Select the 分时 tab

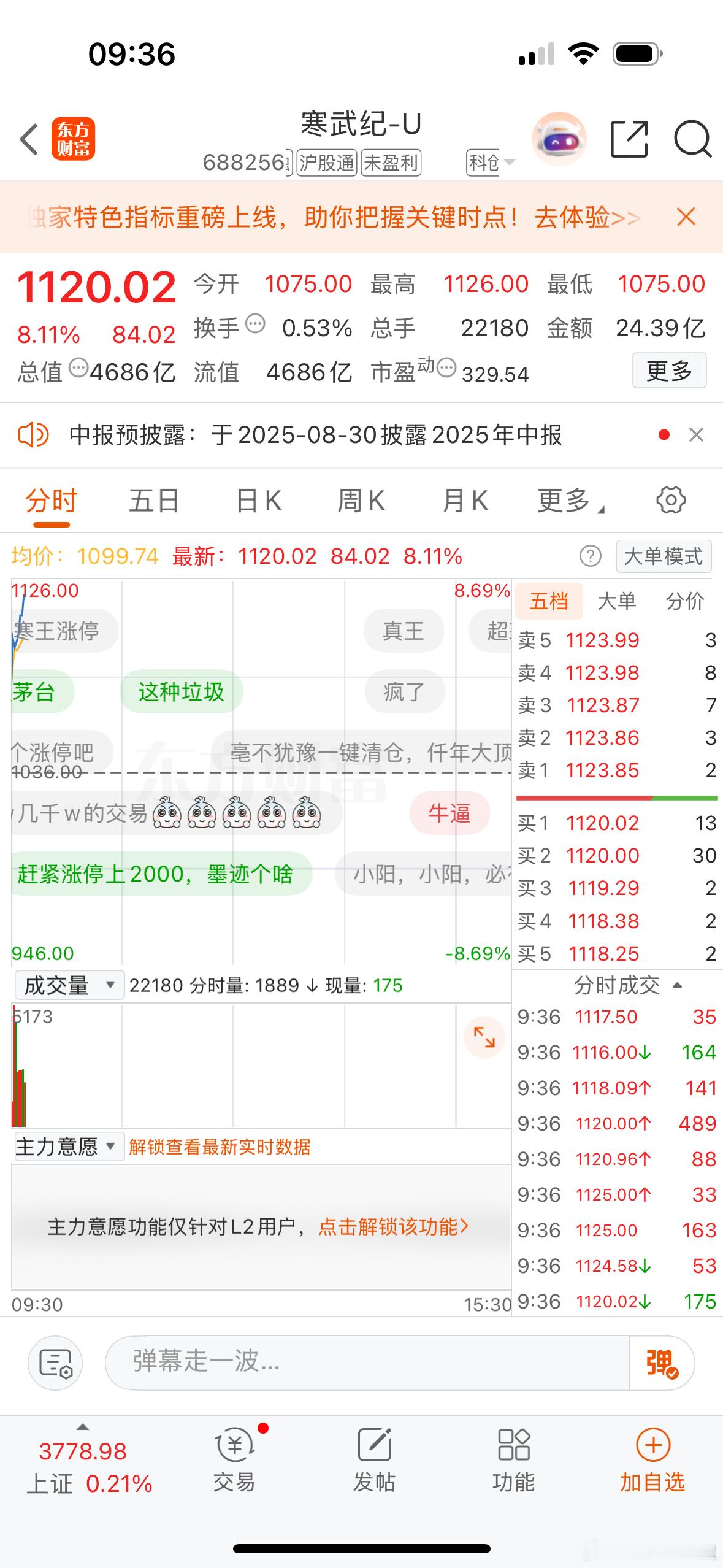[52, 501]
